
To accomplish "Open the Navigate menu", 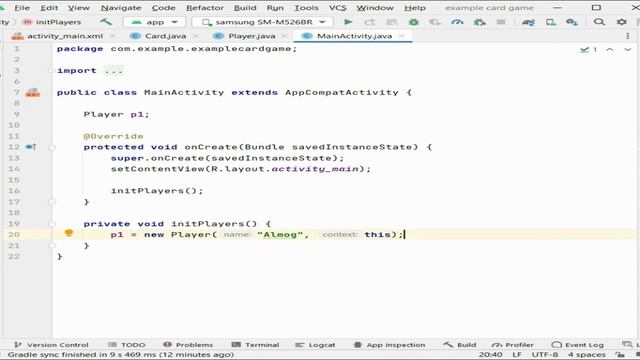I will pyautogui.click(x=121, y=8).
